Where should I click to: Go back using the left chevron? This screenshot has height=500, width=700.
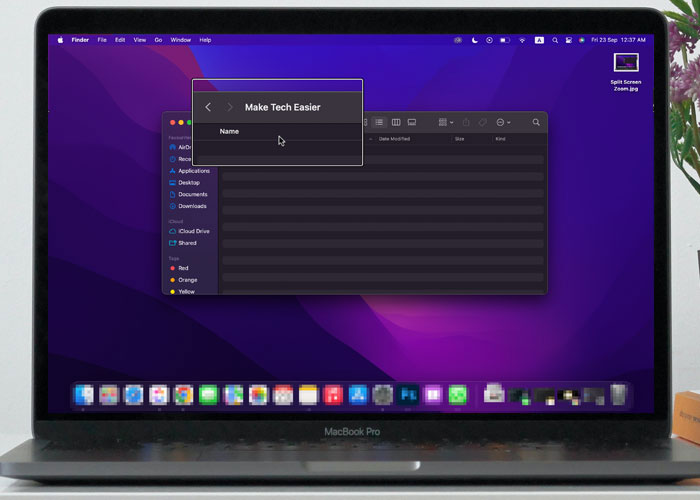[x=208, y=107]
